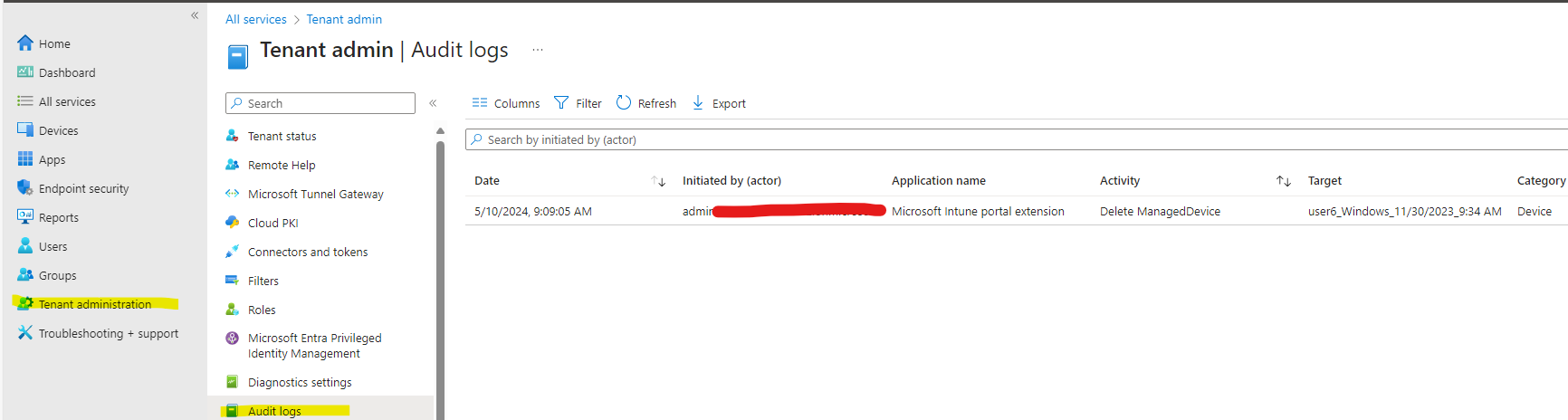Click the user6_Windows_11/30/2023 target cell
Screen dimensions: 1568x420
point(1404,211)
